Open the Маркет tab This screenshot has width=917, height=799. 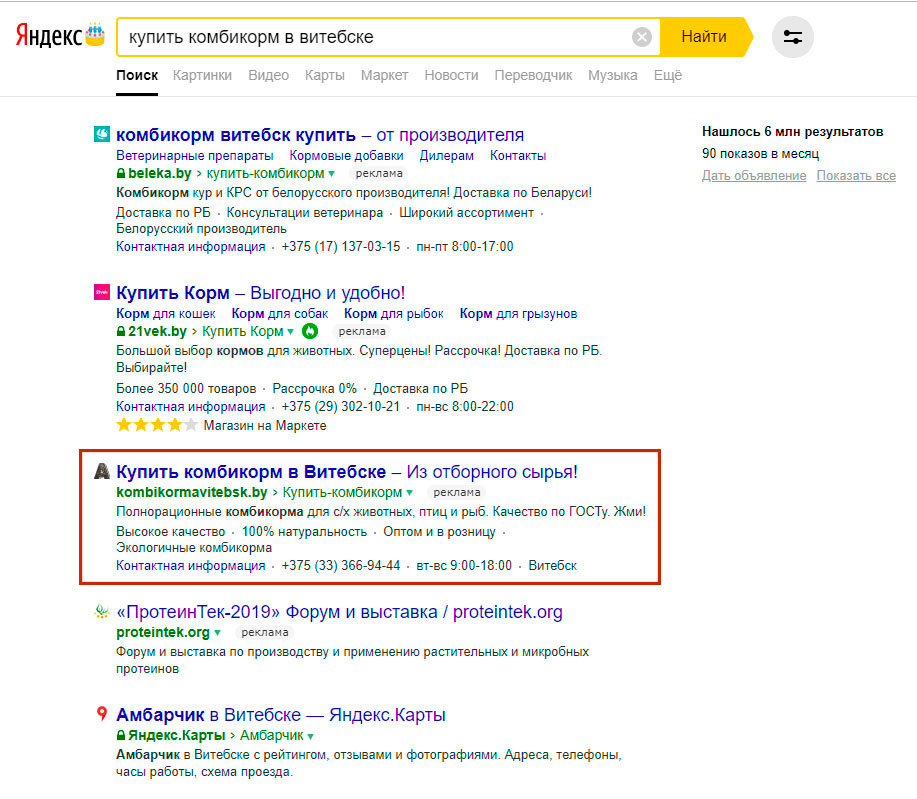(384, 75)
